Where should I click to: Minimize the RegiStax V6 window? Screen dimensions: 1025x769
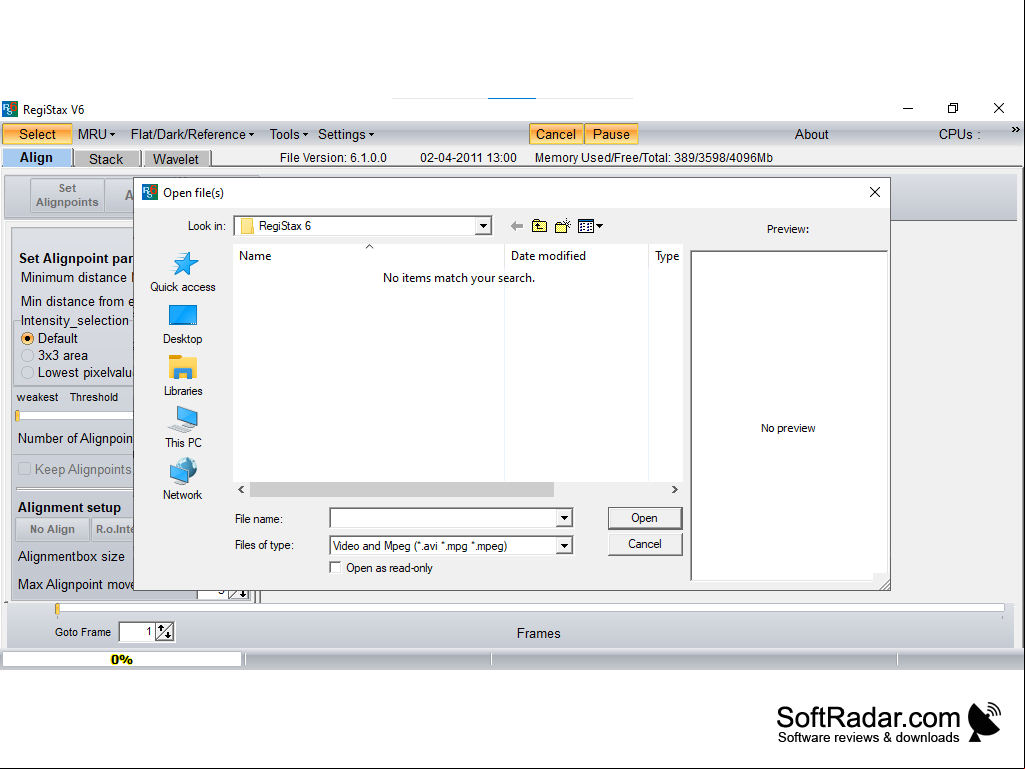(x=908, y=108)
